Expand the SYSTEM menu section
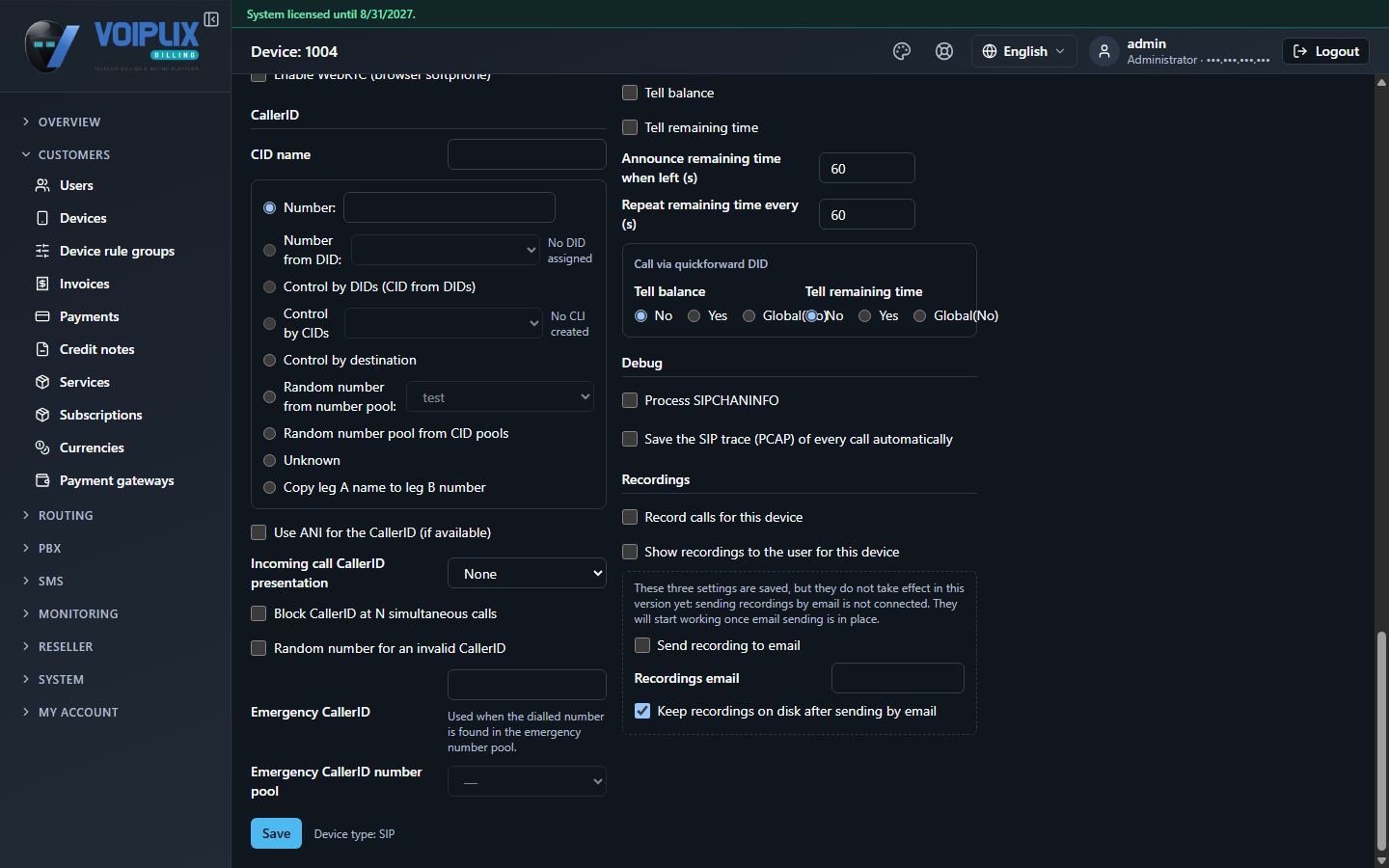The image size is (1389, 868). pyautogui.click(x=61, y=679)
